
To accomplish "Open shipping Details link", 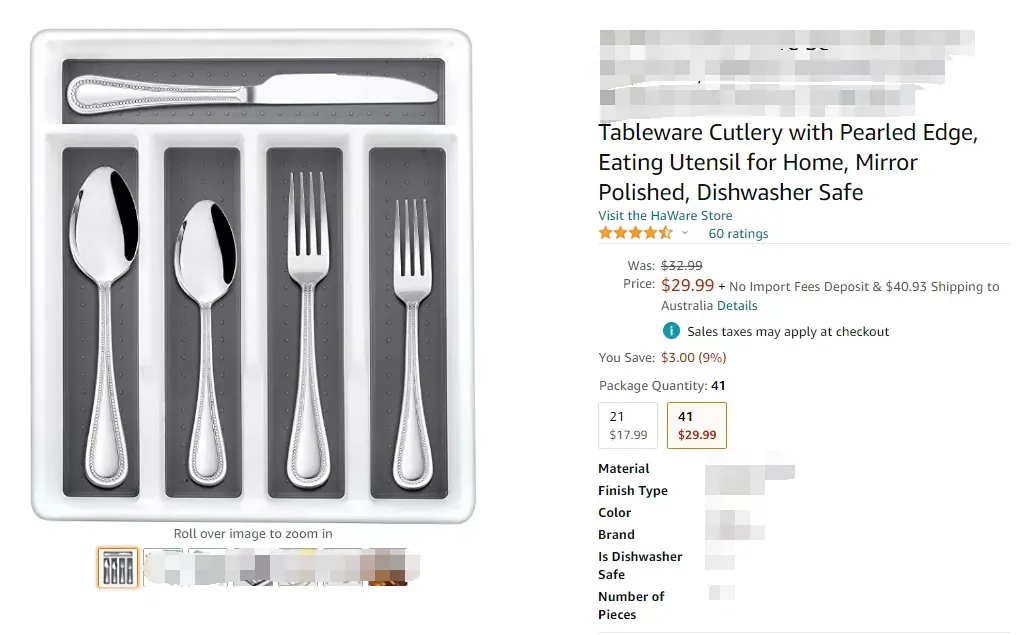I will (737, 306).
